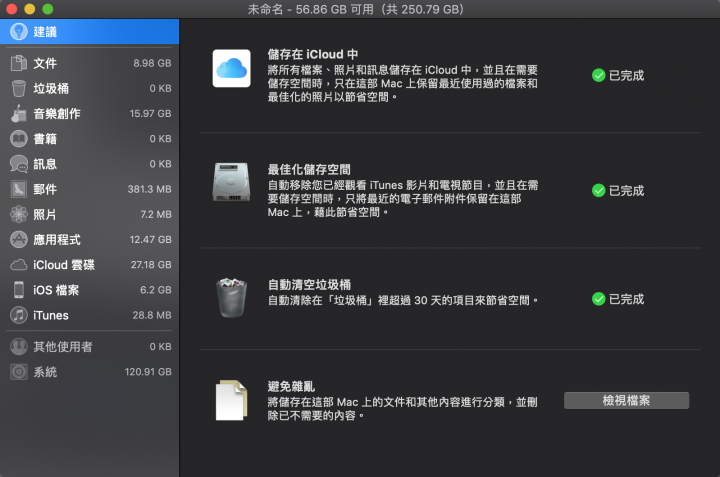Screen dimensions: 720x477
Task: Click the large iCloud cloud icon
Action: click(x=231, y=68)
